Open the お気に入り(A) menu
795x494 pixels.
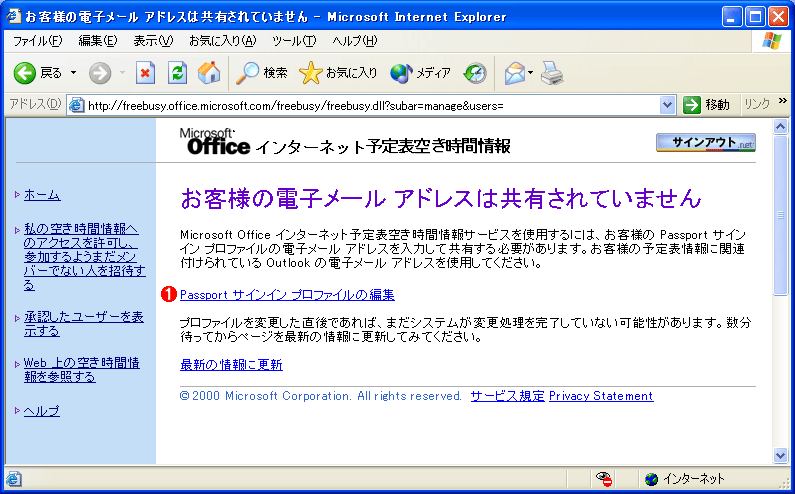[223, 41]
